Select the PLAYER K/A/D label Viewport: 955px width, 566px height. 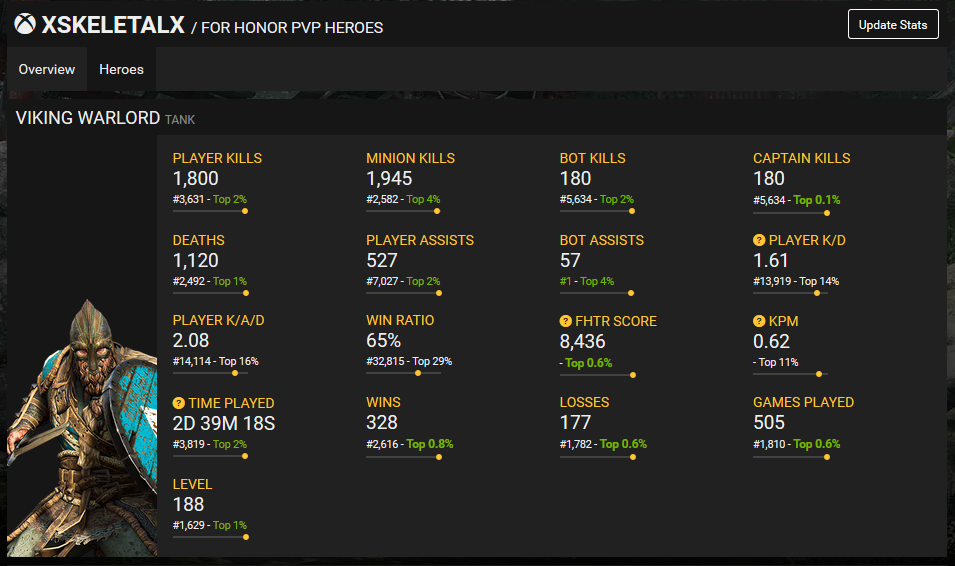click(x=219, y=320)
